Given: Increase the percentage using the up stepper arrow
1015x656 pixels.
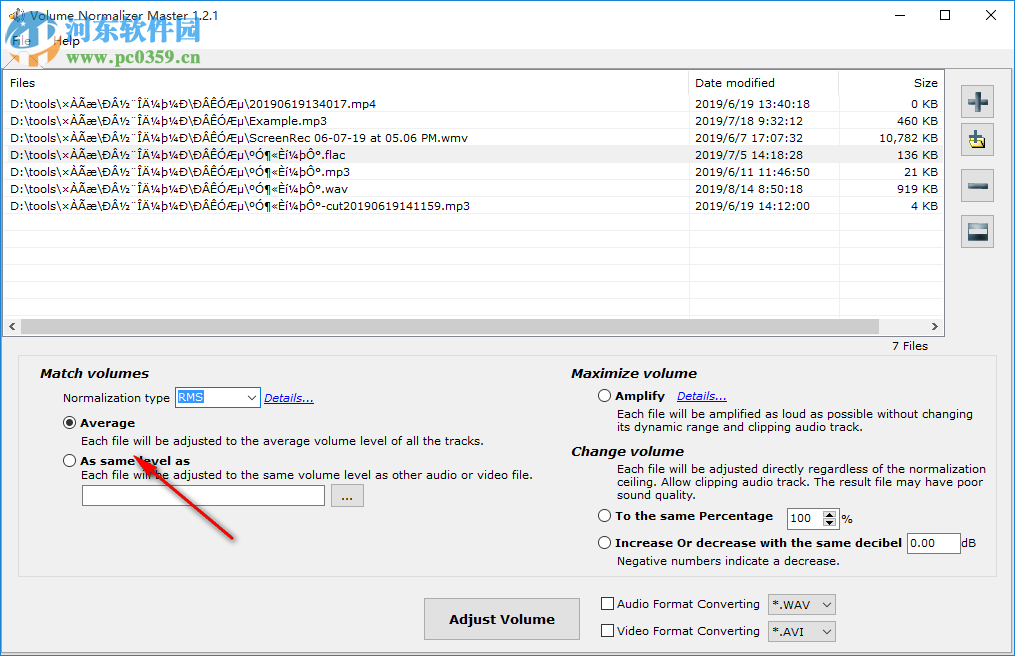Looking at the screenshot, I should [830, 513].
